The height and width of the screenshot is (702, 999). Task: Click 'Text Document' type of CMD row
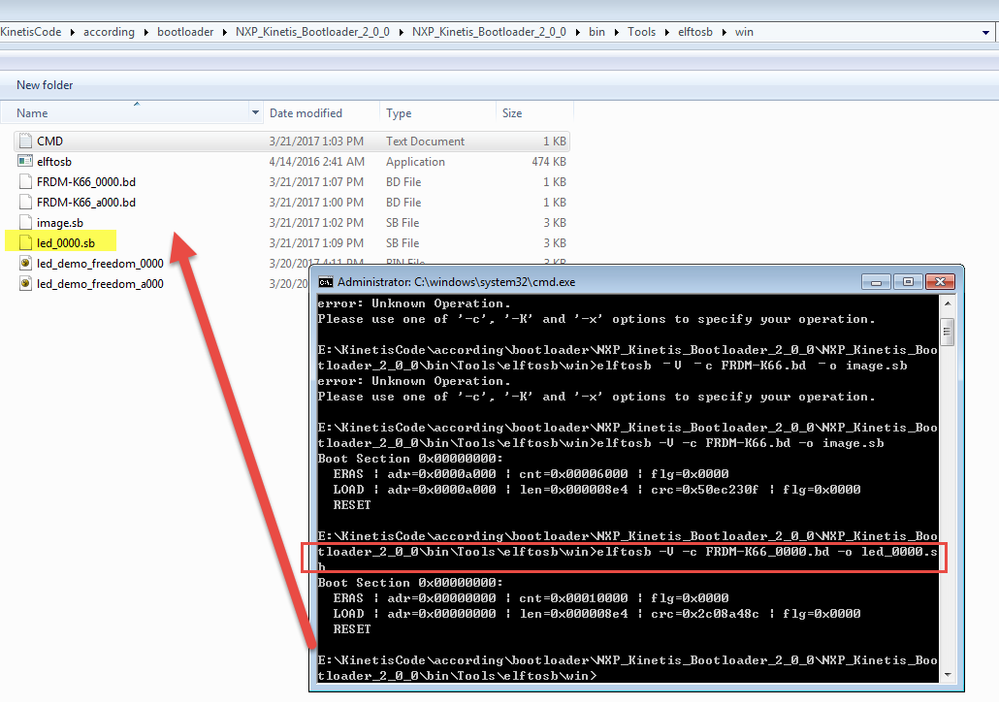pos(425,141)
